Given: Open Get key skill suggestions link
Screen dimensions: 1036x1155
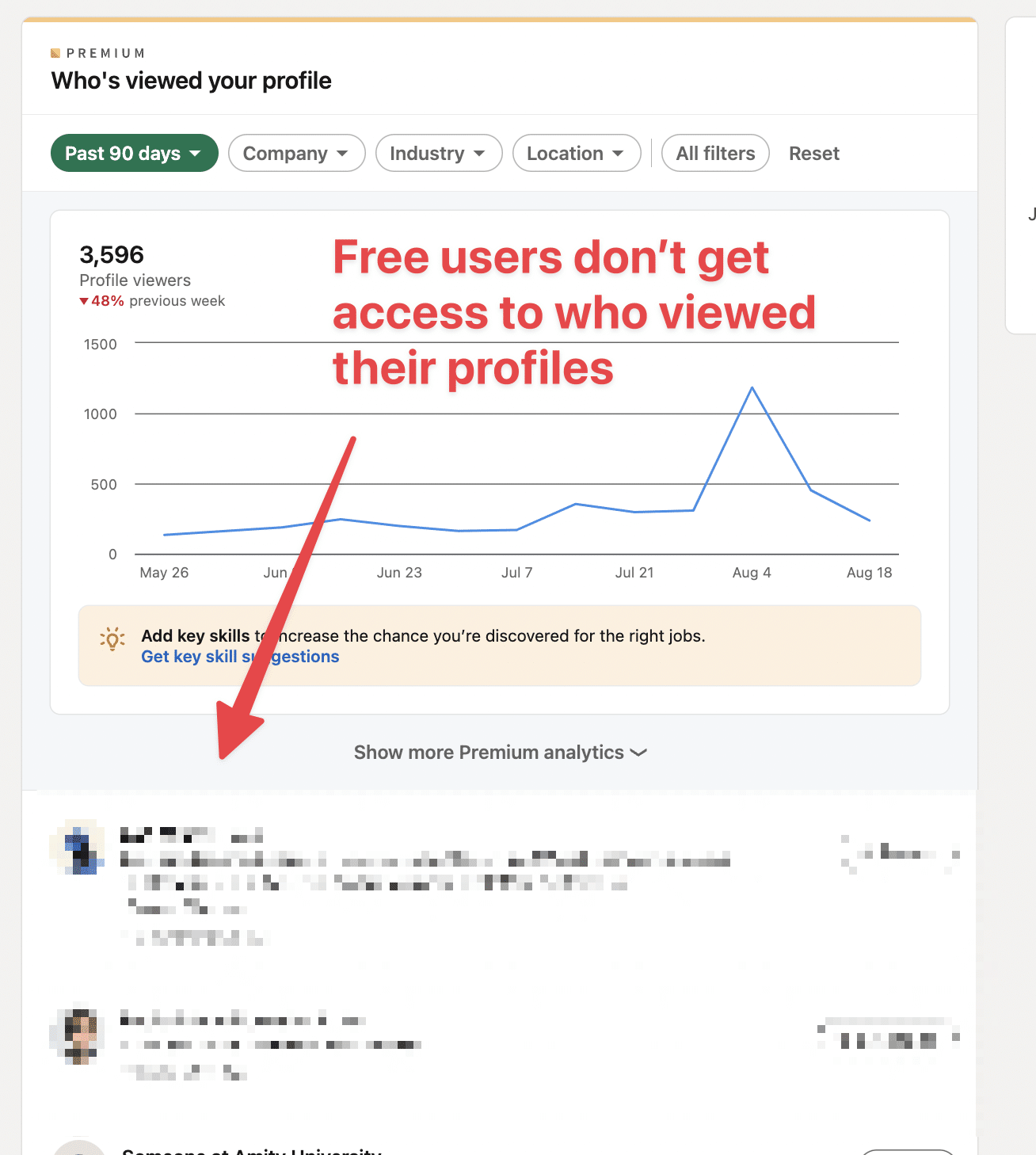Looking at the screenshot, I should coord(239,656).
